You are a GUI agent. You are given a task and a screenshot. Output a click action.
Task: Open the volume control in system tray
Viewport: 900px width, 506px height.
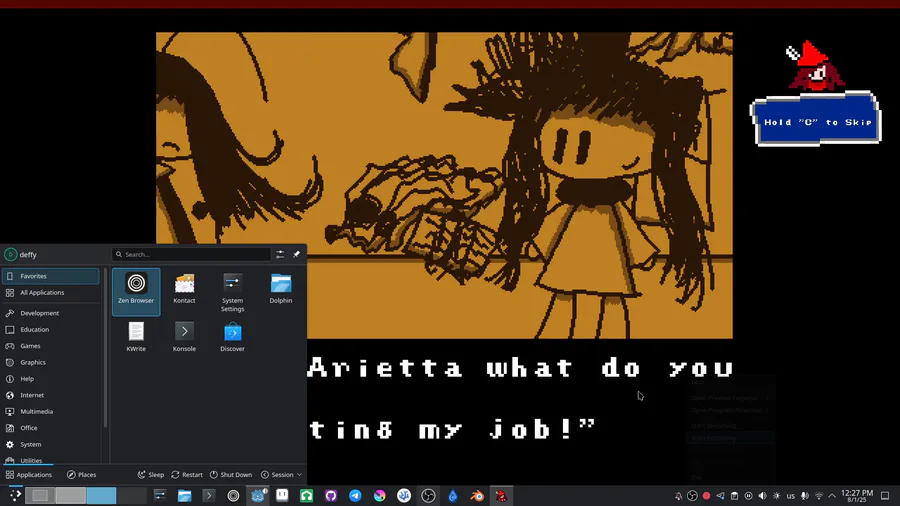click(x=762, y=496)
